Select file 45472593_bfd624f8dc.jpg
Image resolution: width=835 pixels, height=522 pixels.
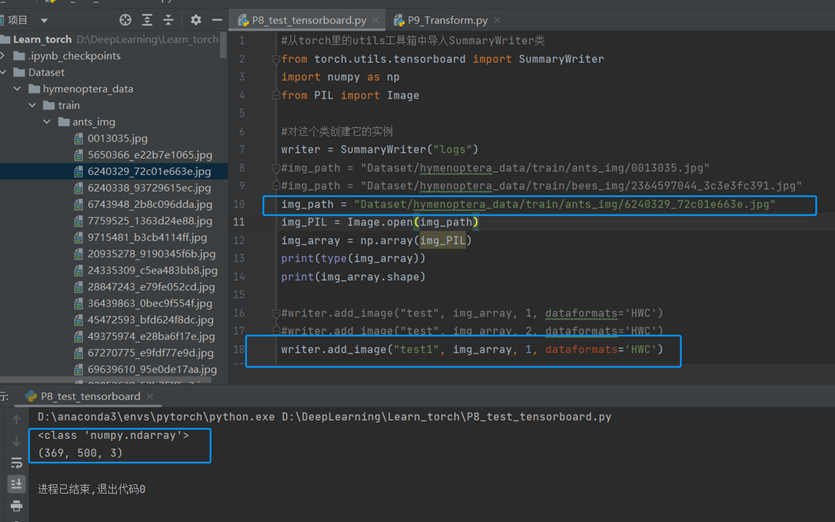[x=151, y=320]
